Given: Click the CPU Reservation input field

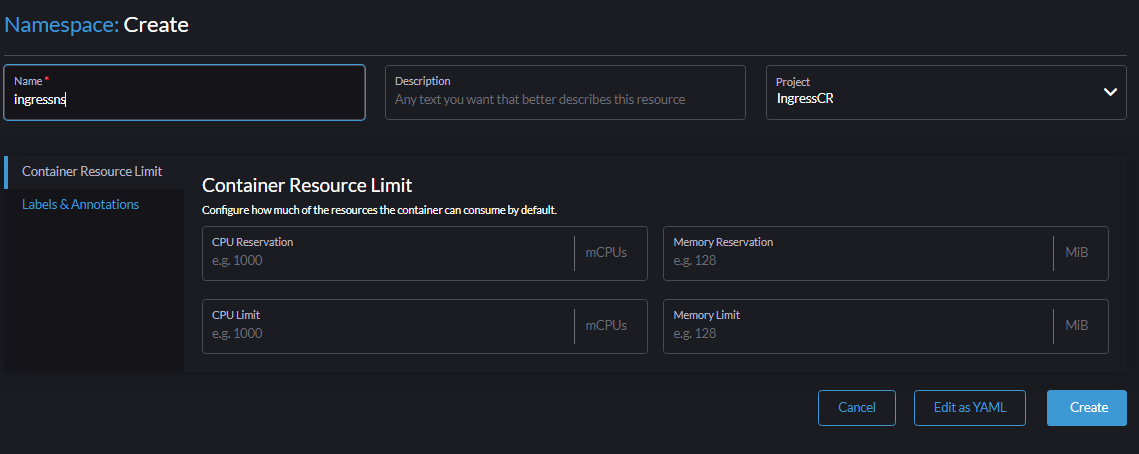Looking at the screenshot, I should (389, 253).
